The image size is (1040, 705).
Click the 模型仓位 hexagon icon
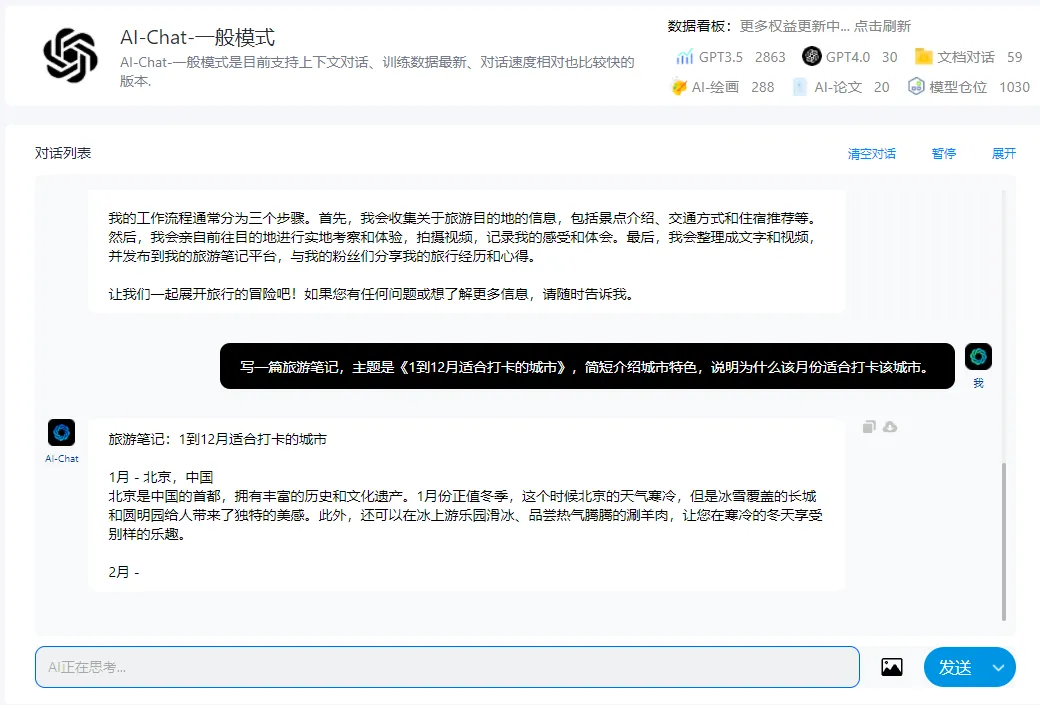(x=915, y=87)
